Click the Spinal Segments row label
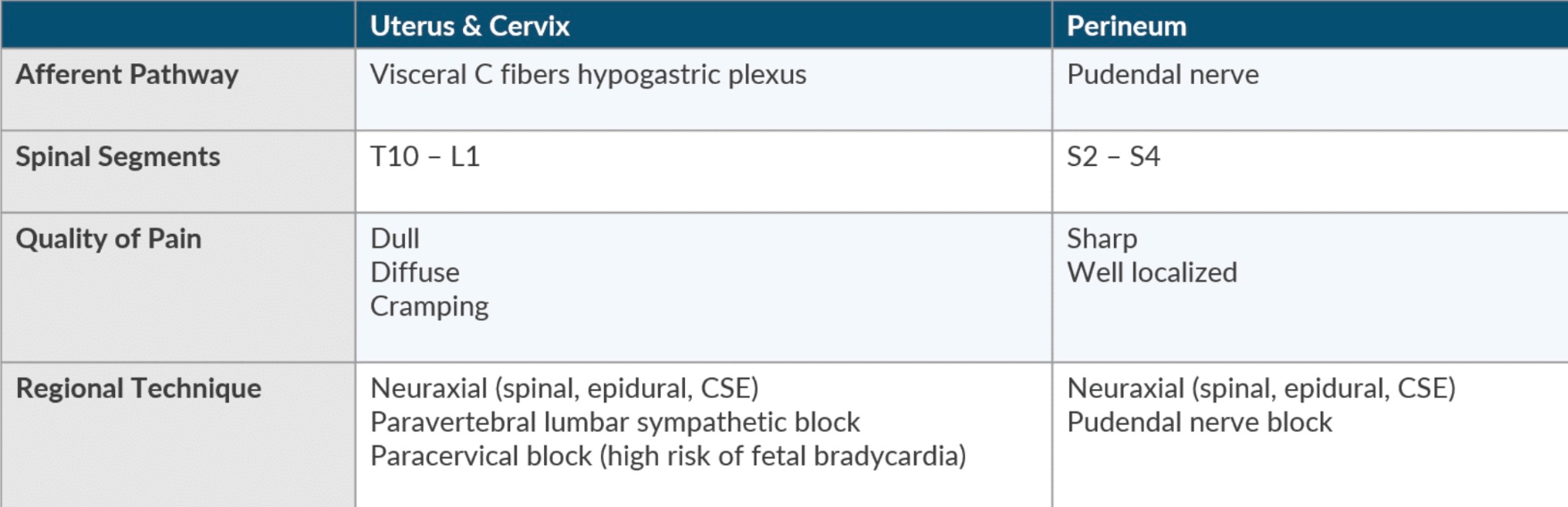 click(x=118, y=156)
